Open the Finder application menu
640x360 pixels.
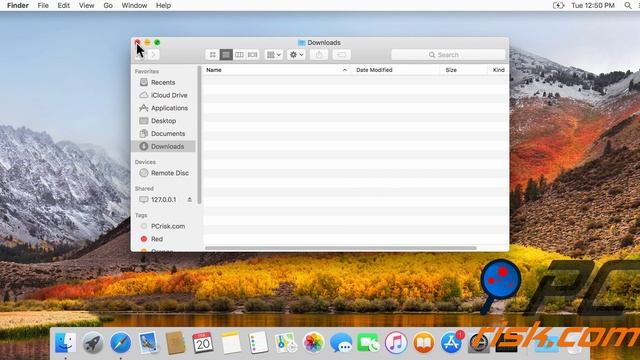click(x=18, y=5)
